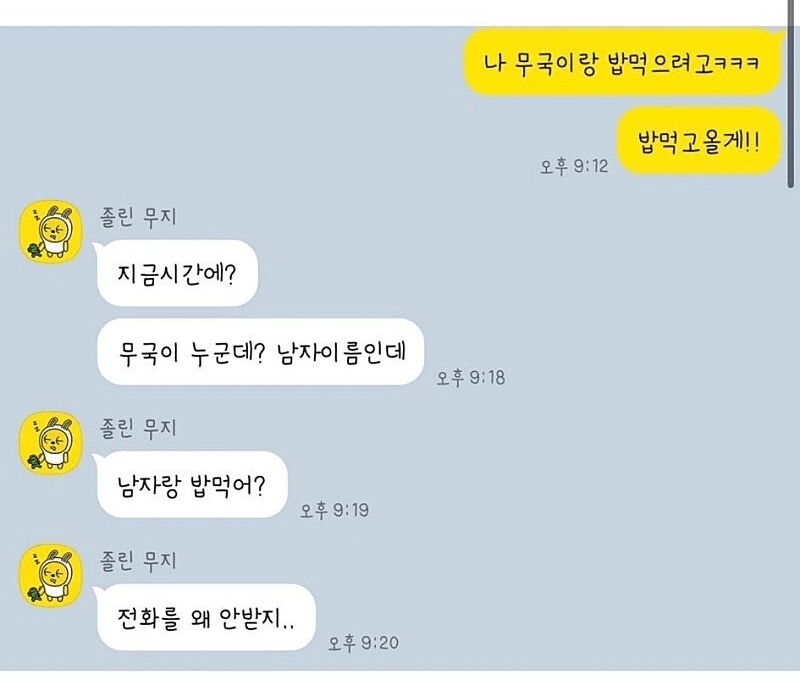The image size is (800, 683).
Task: Tap the avatar beside the 남자랑 밥먹어? message
Action: click(51, 443)
